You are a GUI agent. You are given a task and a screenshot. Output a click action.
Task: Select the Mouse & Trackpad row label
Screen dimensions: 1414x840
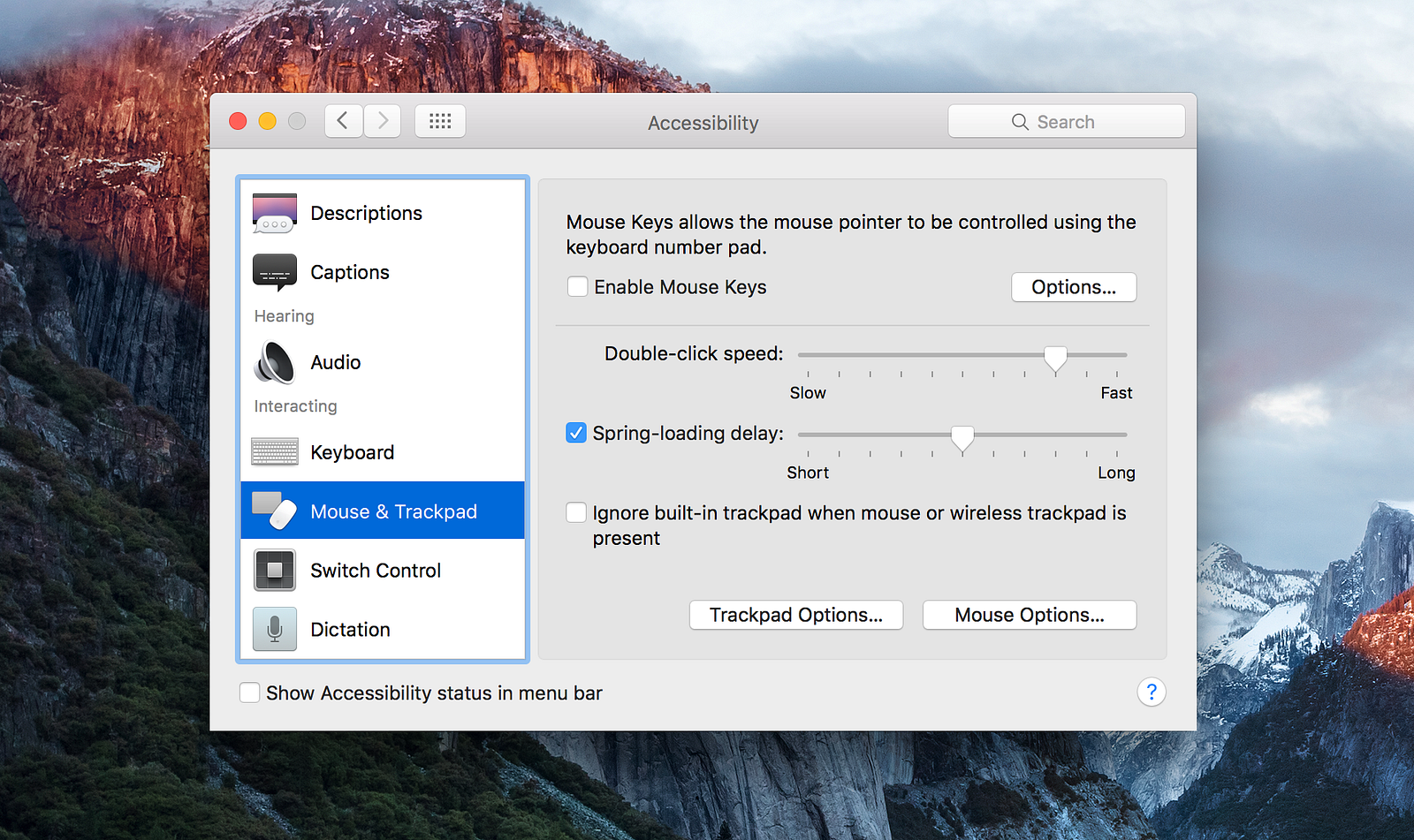394,511
